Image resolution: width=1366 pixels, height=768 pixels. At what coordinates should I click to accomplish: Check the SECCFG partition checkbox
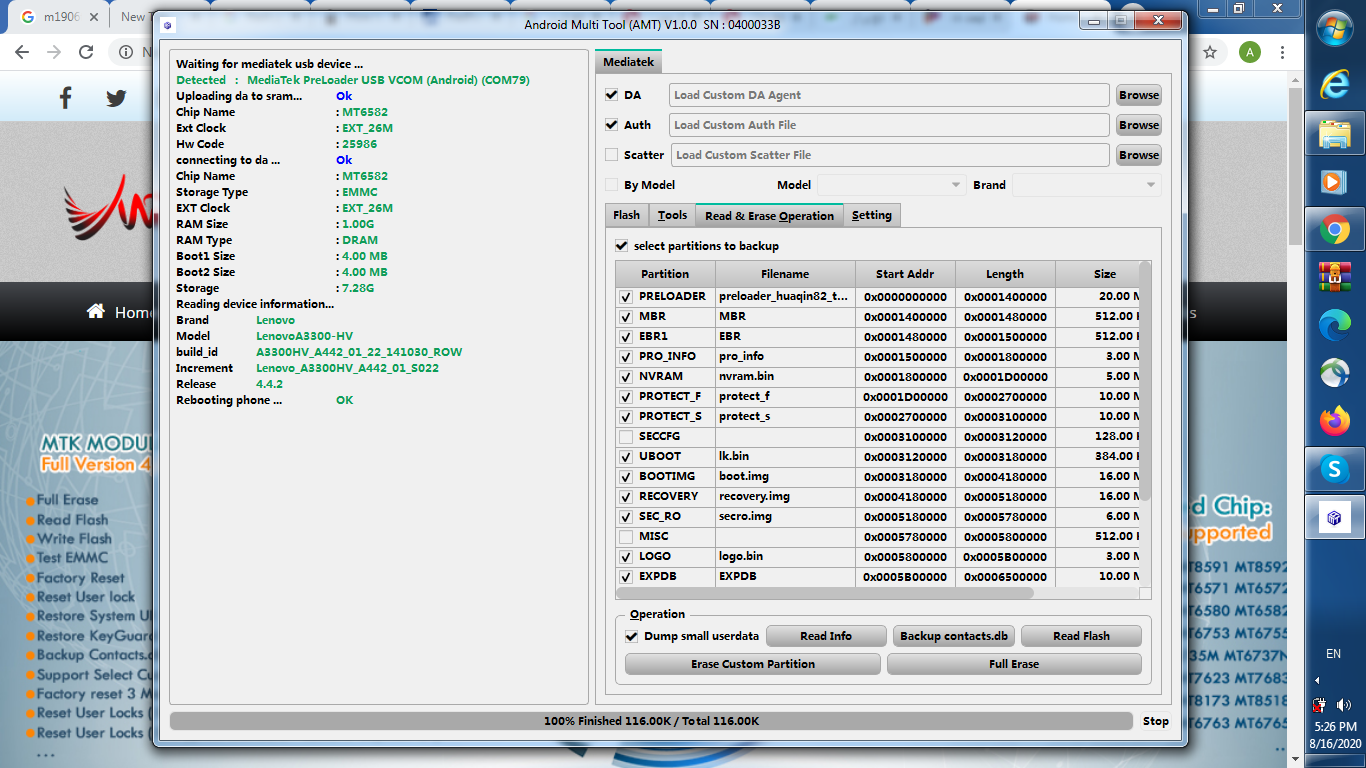tap(626, 437)
